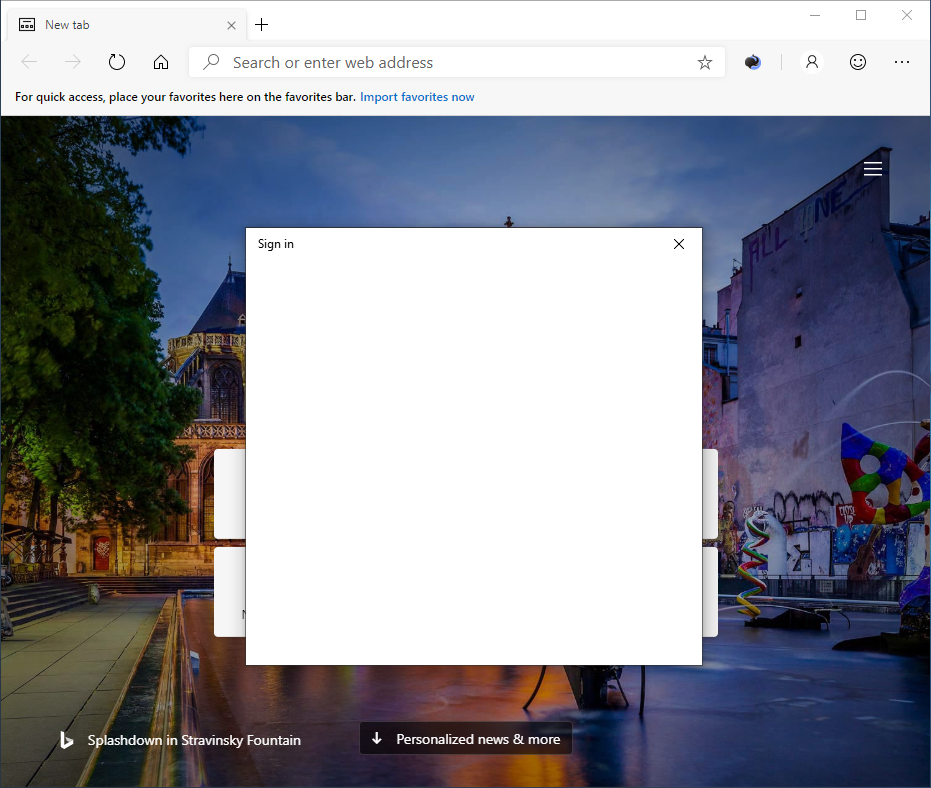Screen dimensions: 931x788
Task: Open the Settings and more ellipsis menu
Action: coord(903,61)
